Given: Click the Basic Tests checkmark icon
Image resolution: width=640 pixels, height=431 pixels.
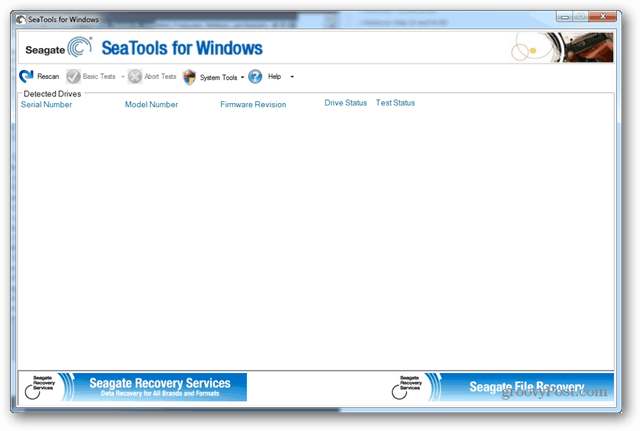Looking at the screenshot, I should coord(73,76).
